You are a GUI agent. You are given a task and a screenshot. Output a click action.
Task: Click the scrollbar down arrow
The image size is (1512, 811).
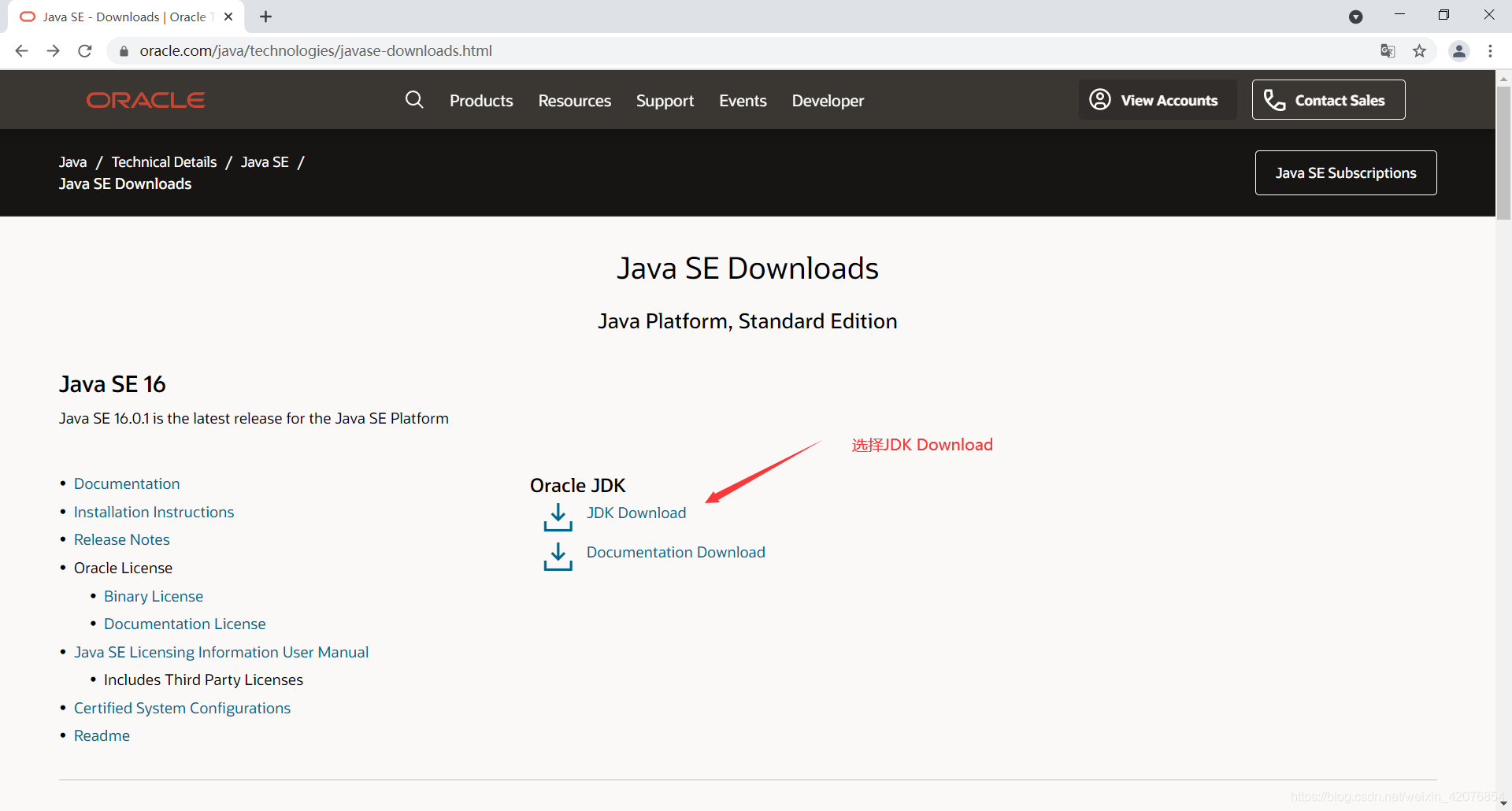[x=1503, y=803]
